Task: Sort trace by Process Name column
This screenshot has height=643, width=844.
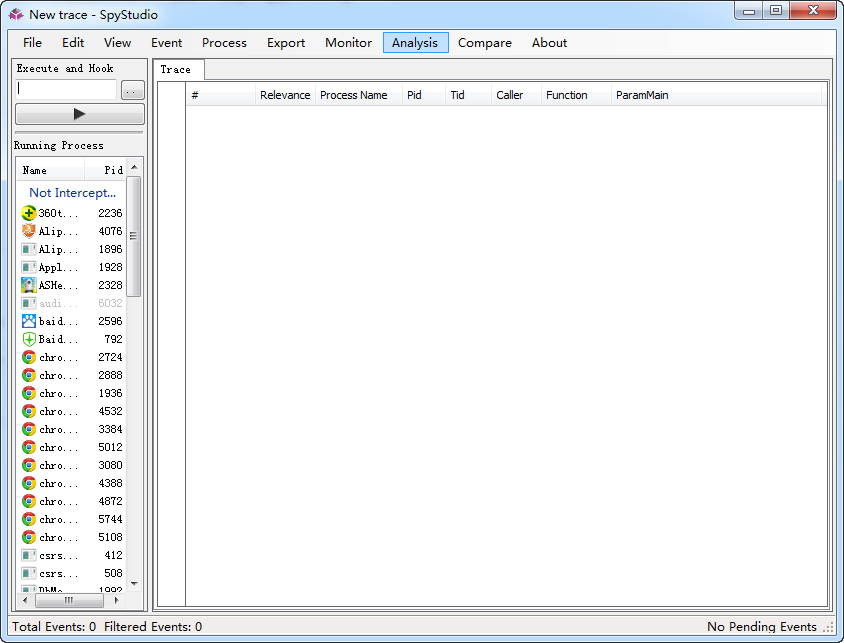Action: [358, 95]
